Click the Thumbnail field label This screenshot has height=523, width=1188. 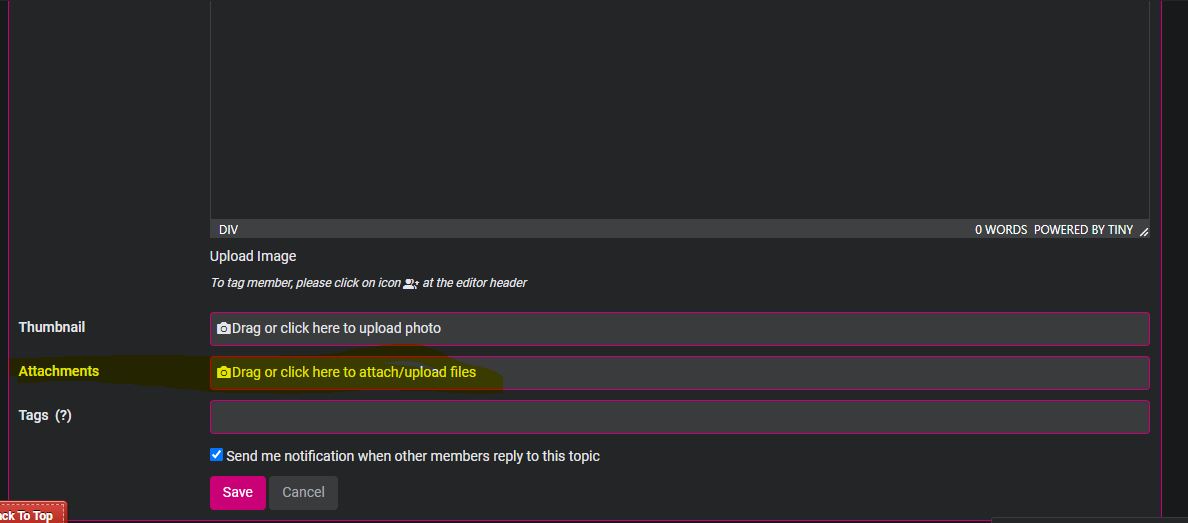(x=52, y=327)
